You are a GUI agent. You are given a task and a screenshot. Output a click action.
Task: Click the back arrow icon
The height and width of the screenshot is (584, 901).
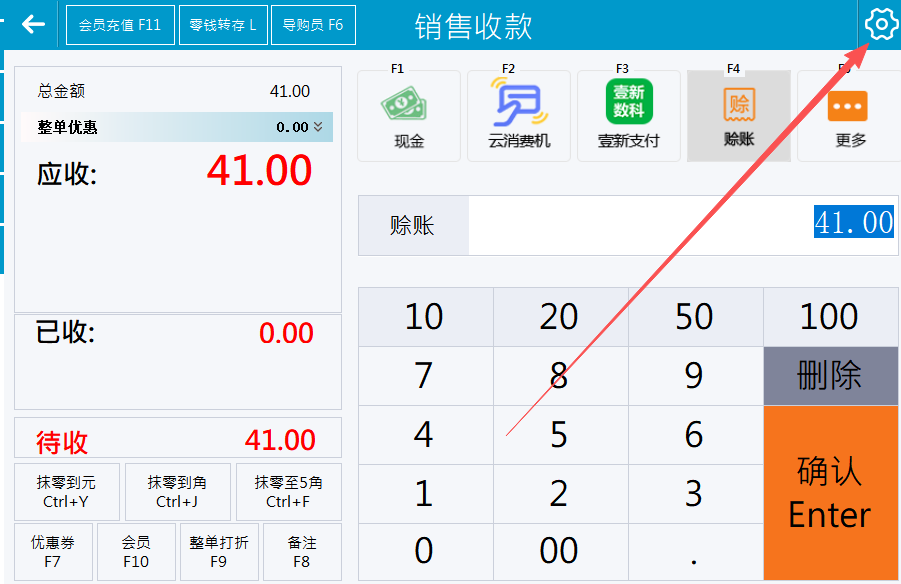[34, 24]
